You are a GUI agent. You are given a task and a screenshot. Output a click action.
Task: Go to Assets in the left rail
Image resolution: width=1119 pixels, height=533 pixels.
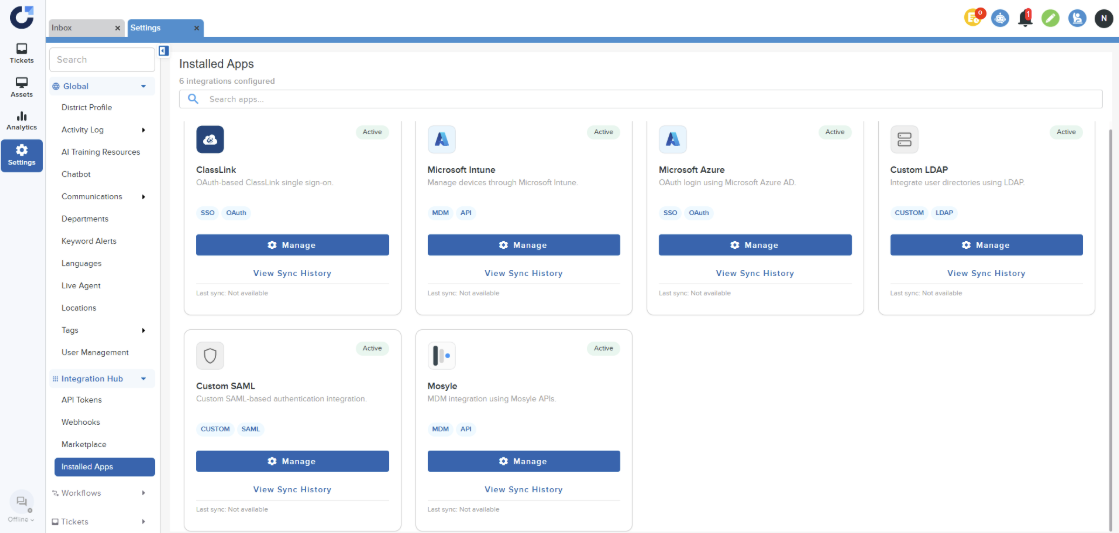tap(21, 87)
